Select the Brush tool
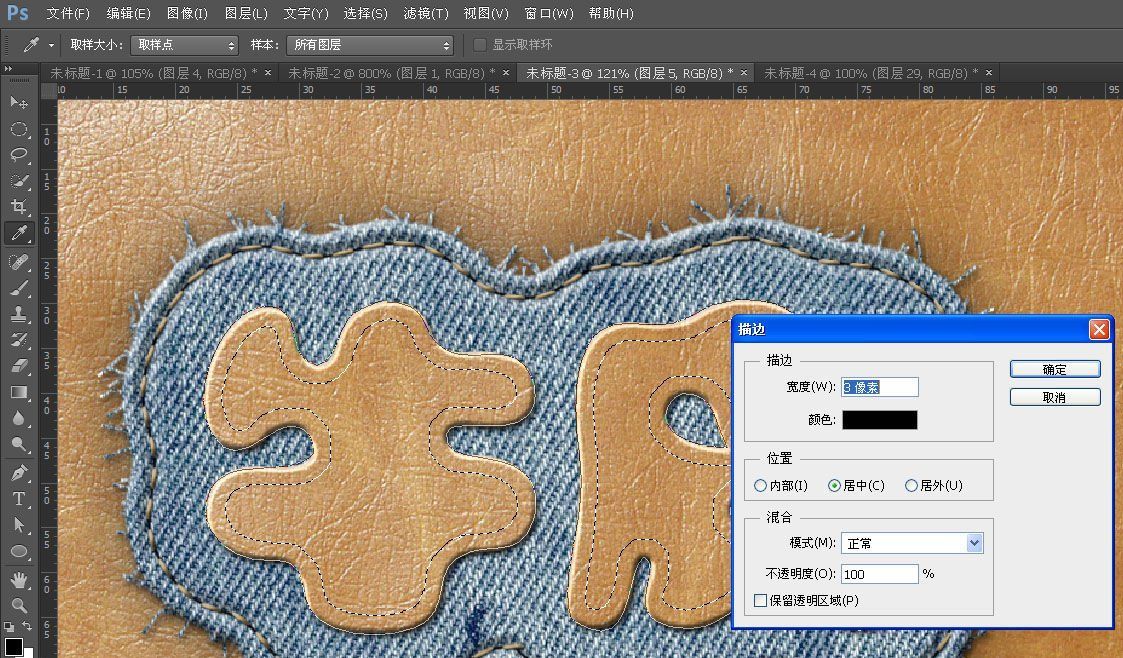 (19, 288)
